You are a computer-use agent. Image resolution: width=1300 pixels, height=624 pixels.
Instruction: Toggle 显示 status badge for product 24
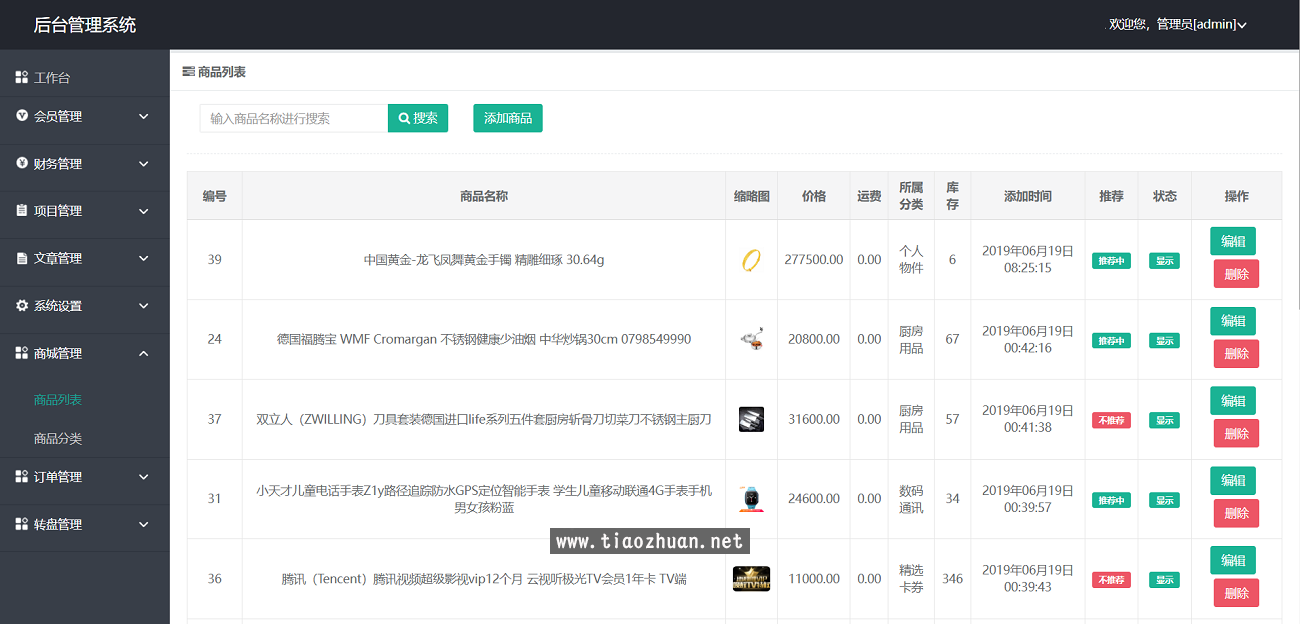(x=1164, y=341)
